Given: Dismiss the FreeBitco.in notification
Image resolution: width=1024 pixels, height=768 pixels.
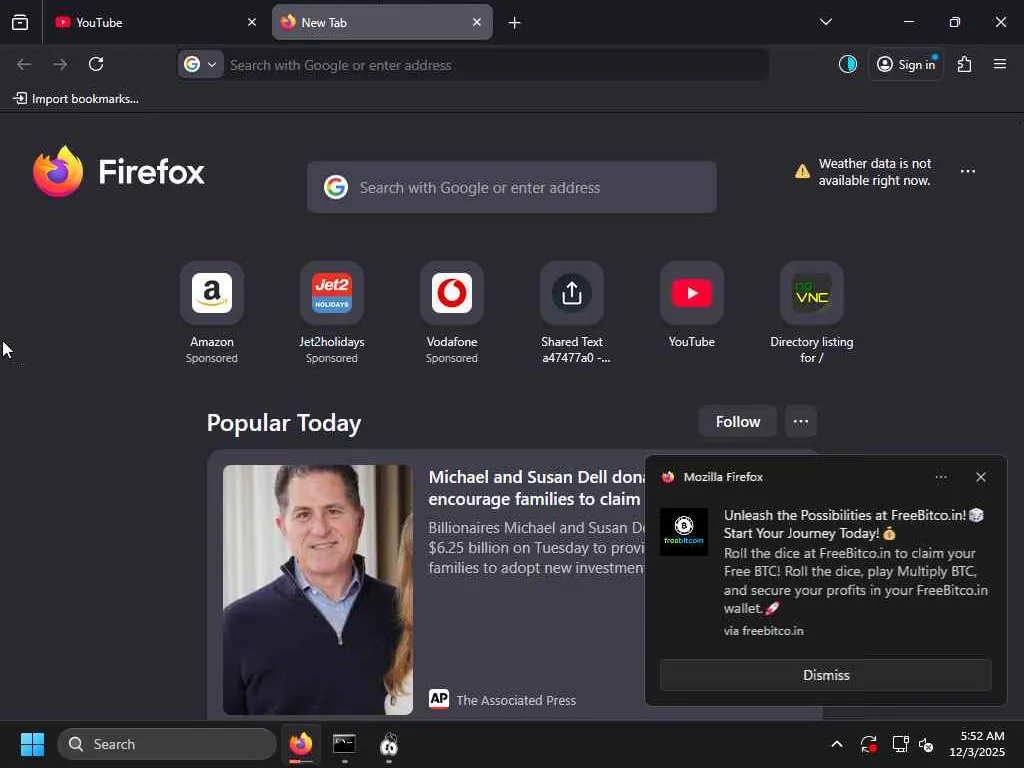Looking at the screenshot, I should click(825, 675).
